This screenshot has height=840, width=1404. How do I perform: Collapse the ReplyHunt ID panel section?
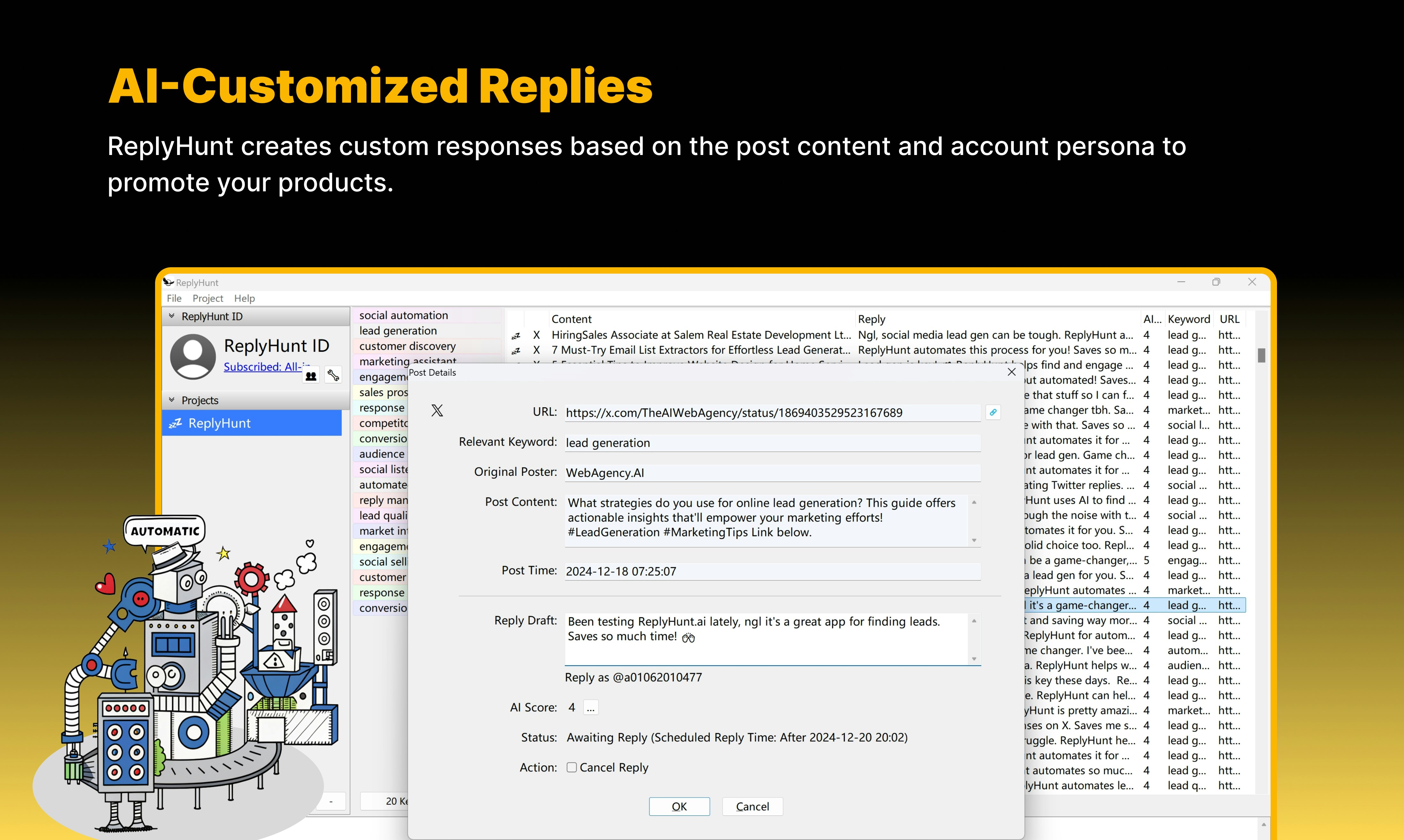pyautogui.click(x=172, y=316)
